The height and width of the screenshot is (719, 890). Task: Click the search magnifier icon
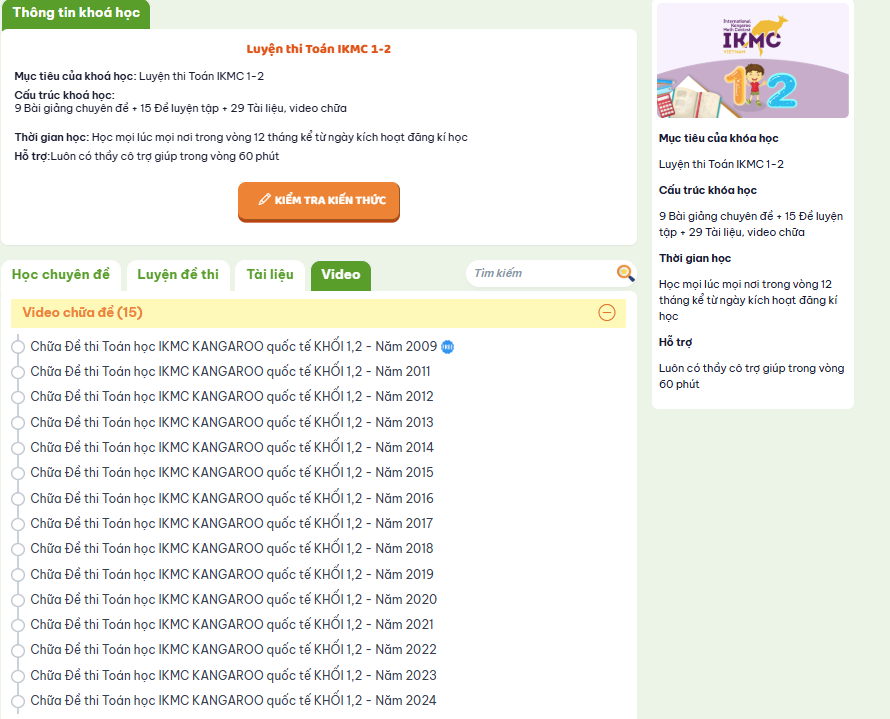pos(625,273)
